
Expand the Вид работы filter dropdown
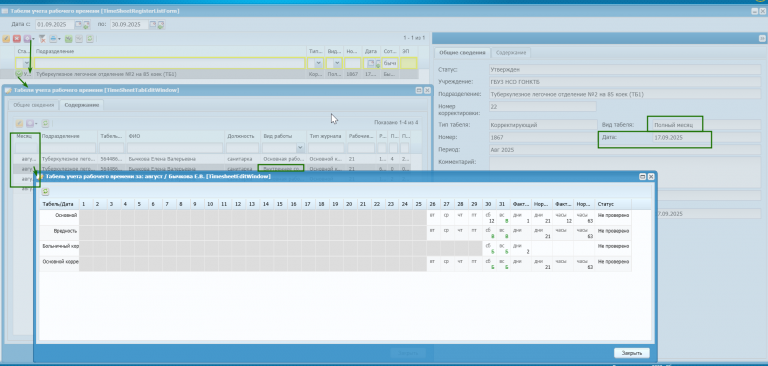300,148
